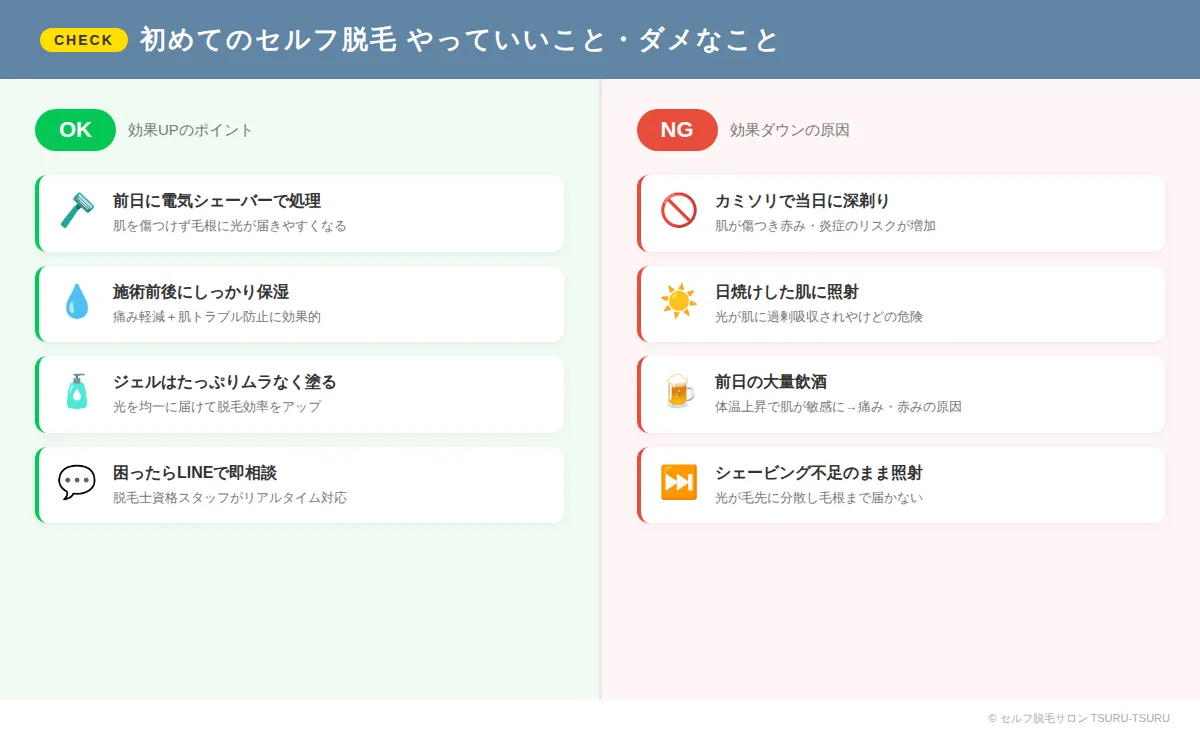Click the beer mug icon on 大量飲酒 card
The width and height of the screenshot is (1200, 750).
678,392
